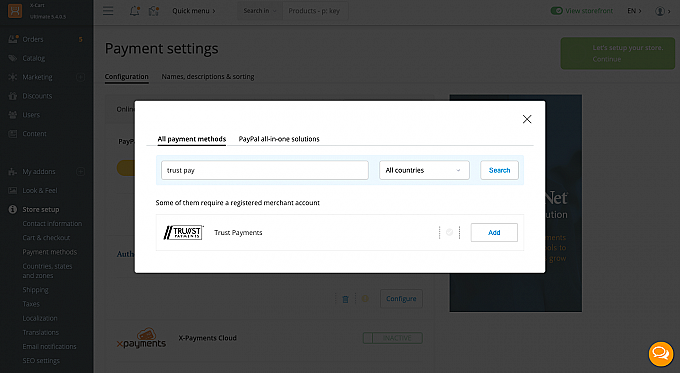Click the marketplace icon beside the bell
Viewport: 680px width, 373px height.
[154, 11]
